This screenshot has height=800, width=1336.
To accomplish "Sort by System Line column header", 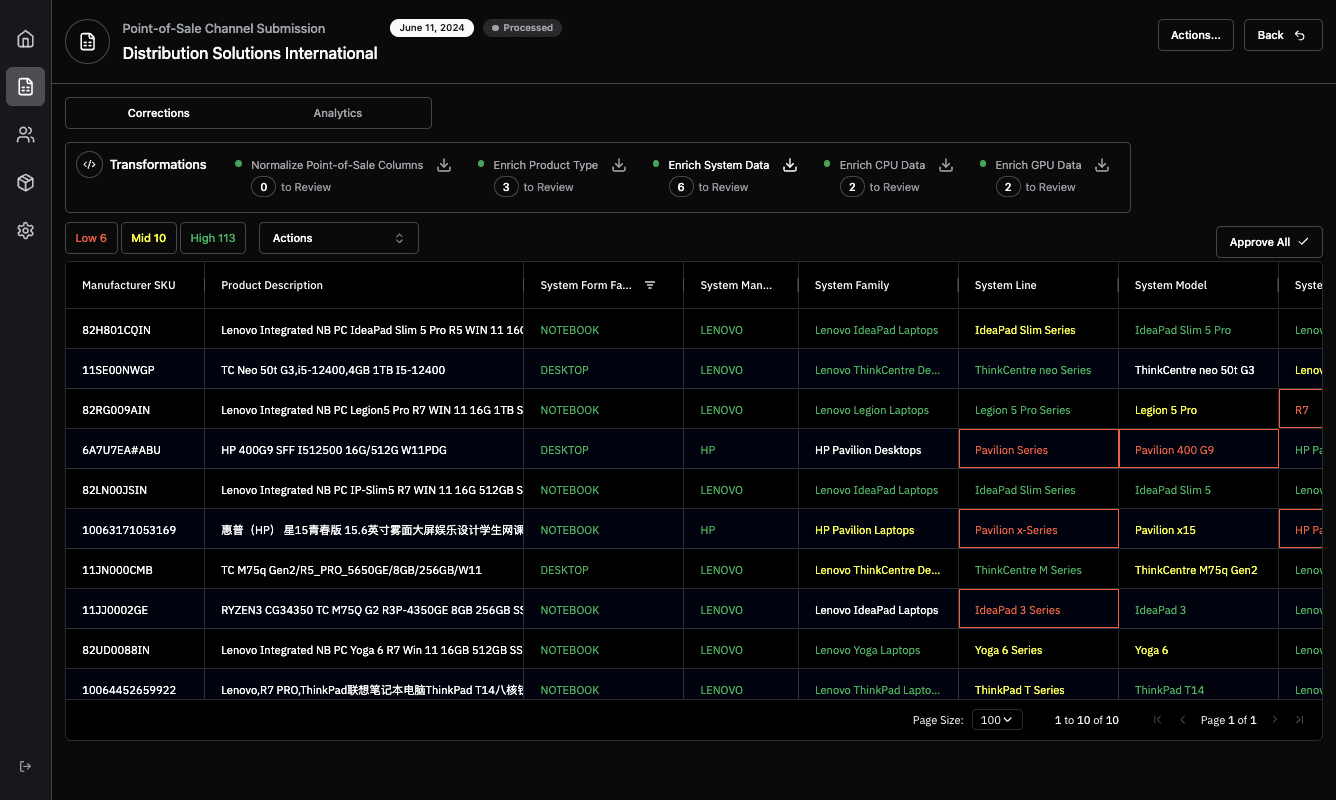I will point(1005,285).
